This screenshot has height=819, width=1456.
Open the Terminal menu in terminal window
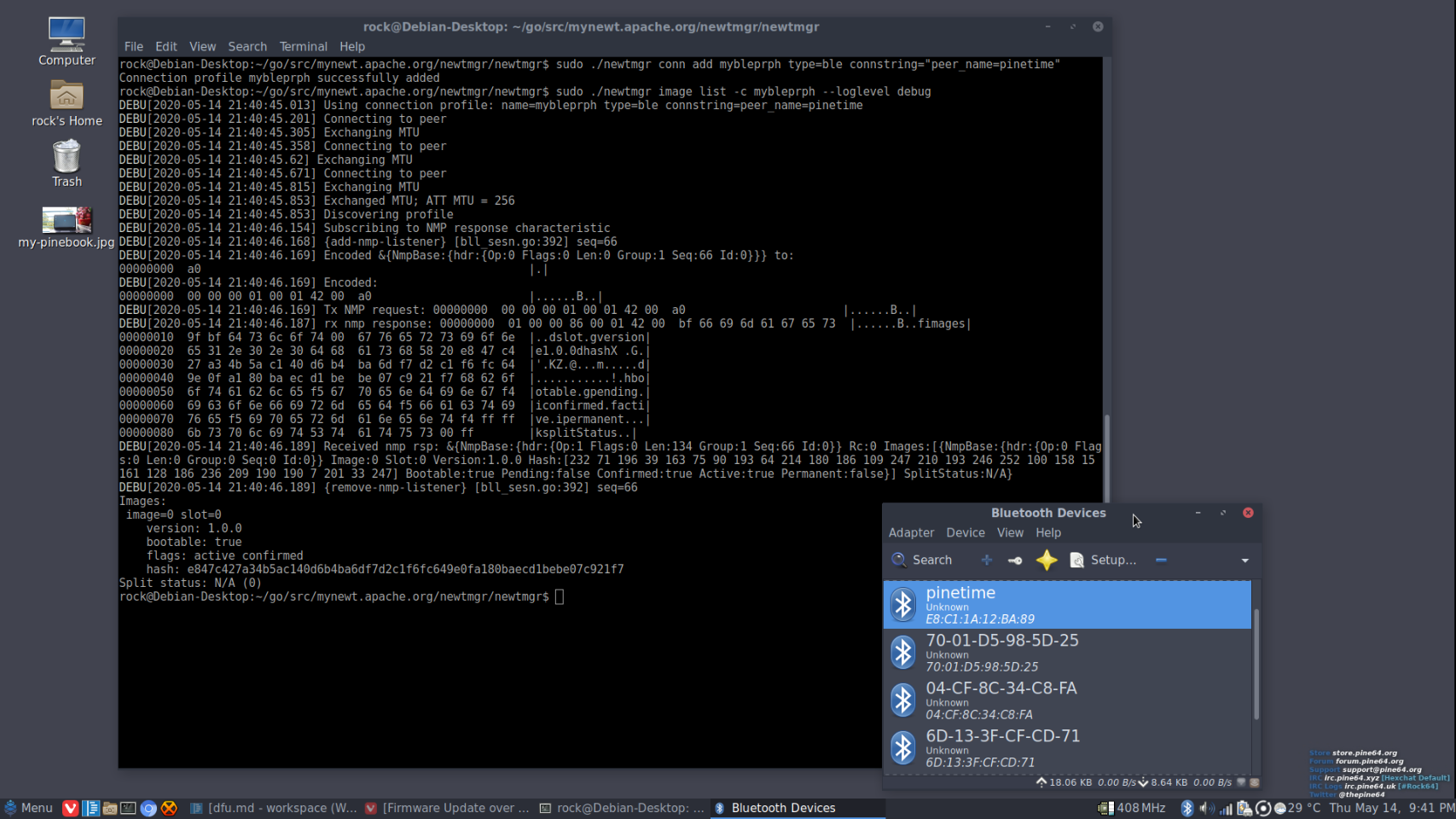pyautogui.click(x=303, y=47)
